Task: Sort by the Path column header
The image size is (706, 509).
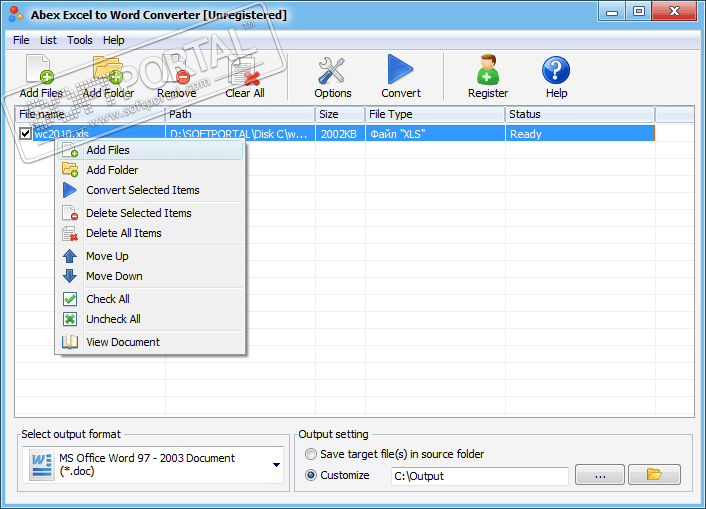Action: pos(240,114)
